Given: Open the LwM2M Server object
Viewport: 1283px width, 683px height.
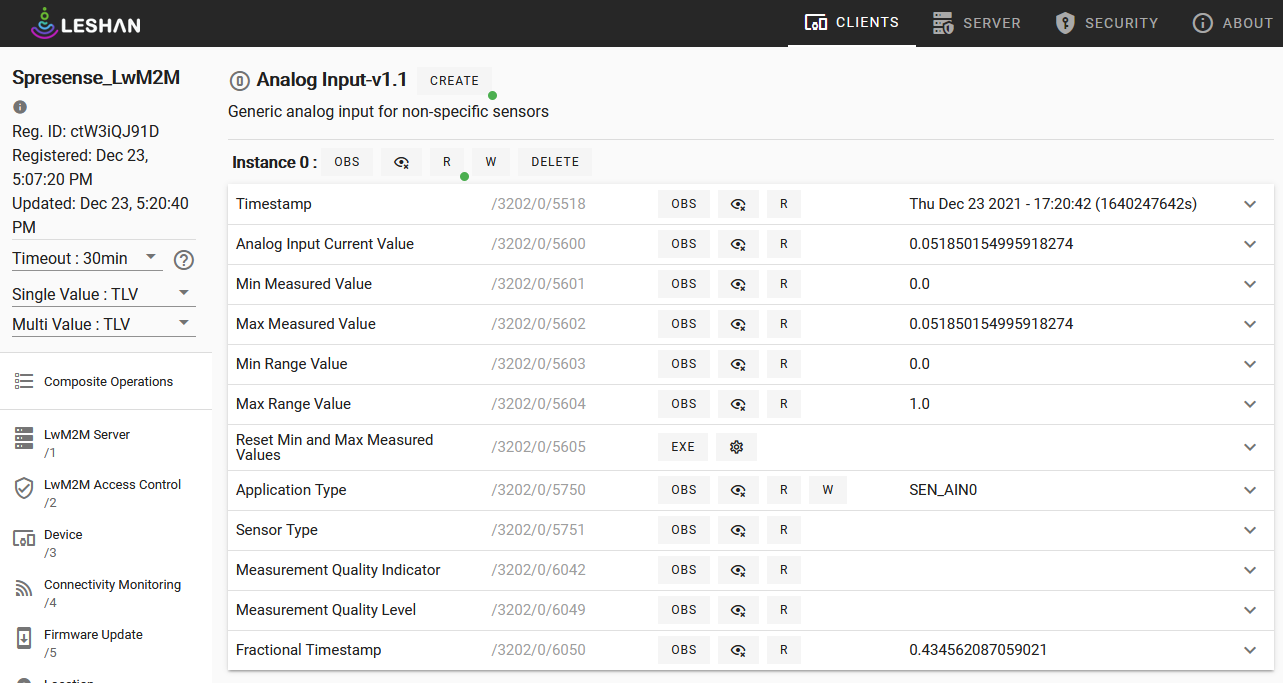Looking at the screenshot, I should pos(86,442).
